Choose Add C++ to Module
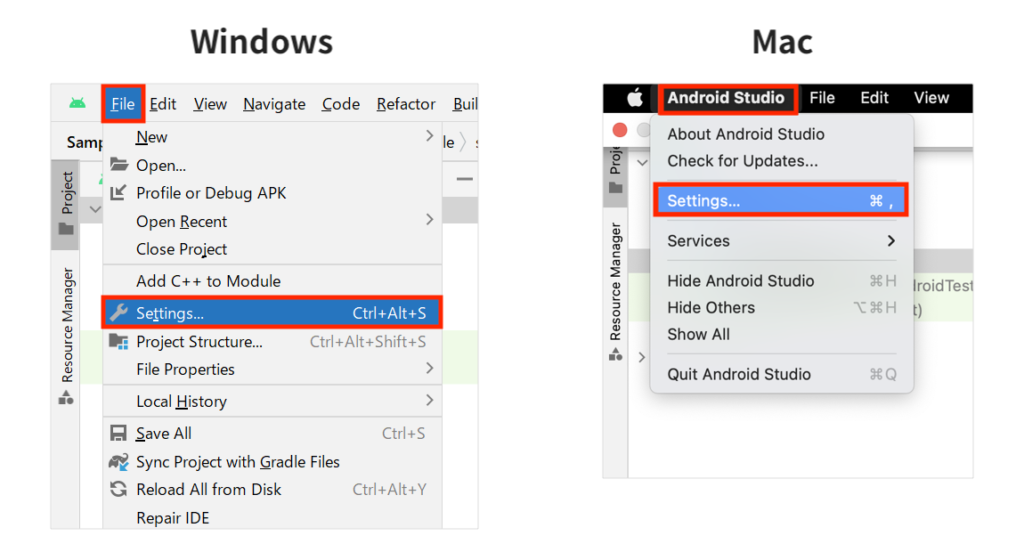Image resolution: width=1024 pixels, height=552 pixels. pyautogui.click(x=272, y=281)
